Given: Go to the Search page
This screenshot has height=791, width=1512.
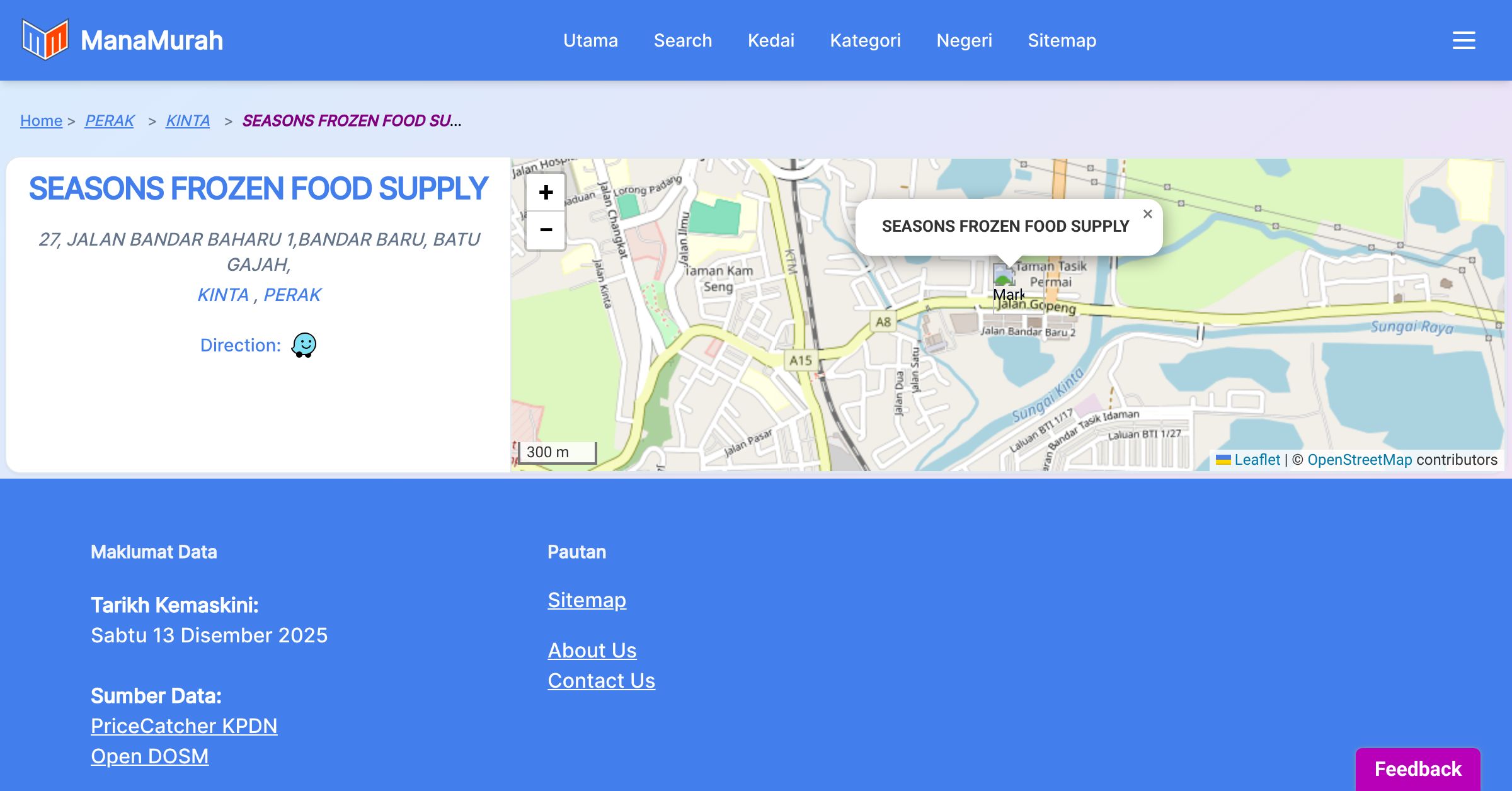Looking at the screenshot, I should (682, 40).
